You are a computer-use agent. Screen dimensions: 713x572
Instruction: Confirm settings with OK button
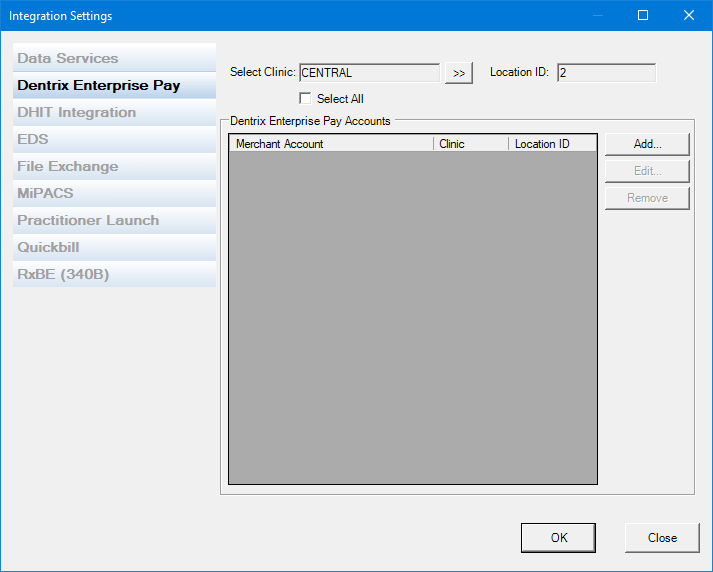pos(558,538)
